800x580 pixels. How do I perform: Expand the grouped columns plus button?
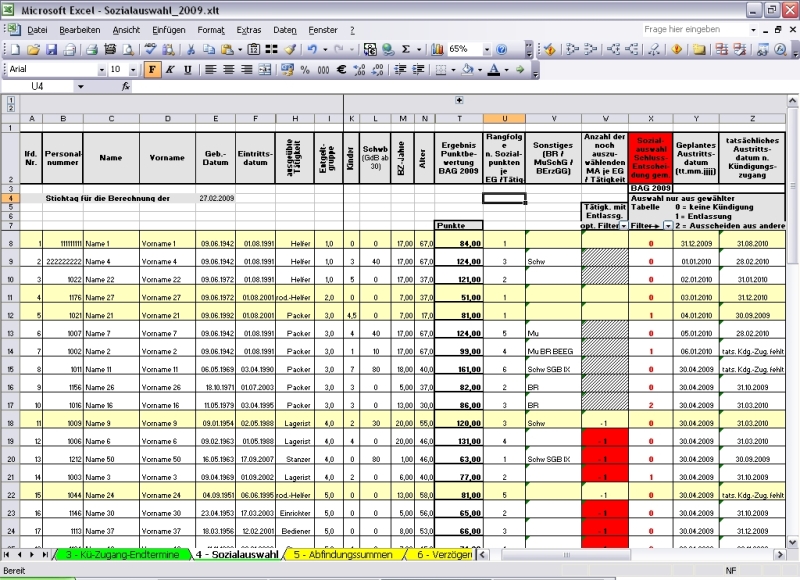pos(459,100)
